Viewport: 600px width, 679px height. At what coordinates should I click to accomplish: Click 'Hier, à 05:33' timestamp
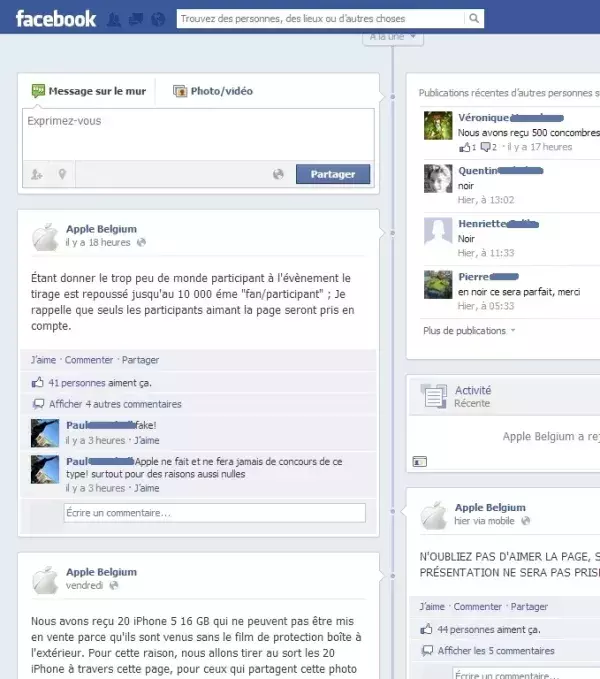(486, 306)
